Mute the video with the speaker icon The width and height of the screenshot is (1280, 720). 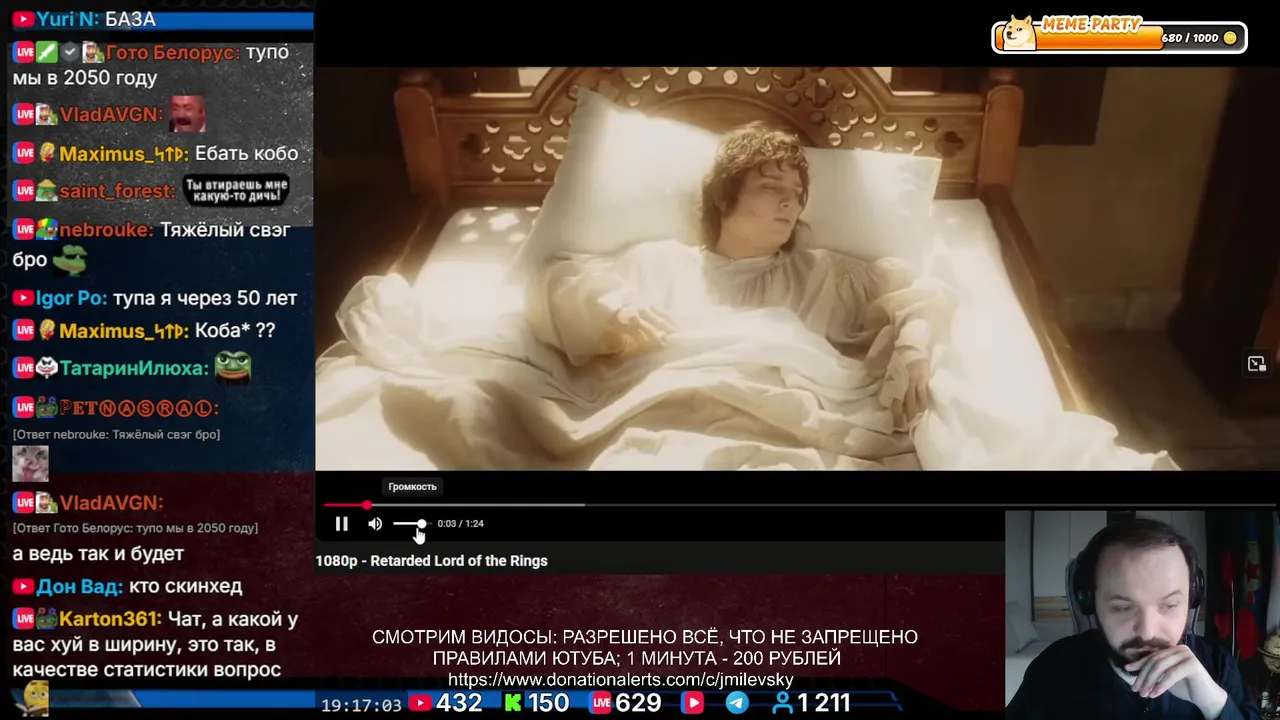point(375,524)
